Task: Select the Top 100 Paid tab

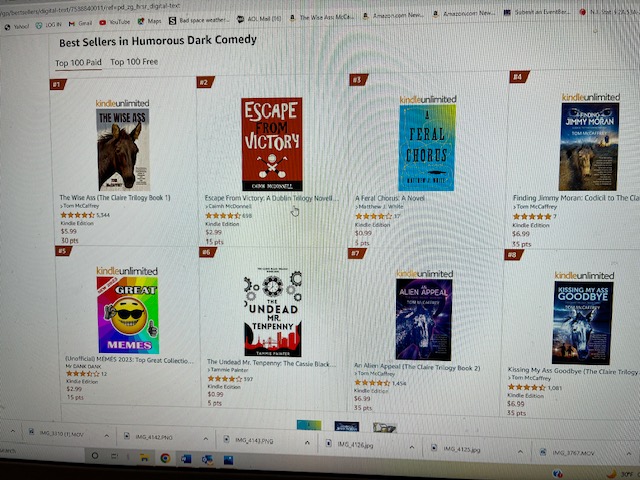Action: 78,63
